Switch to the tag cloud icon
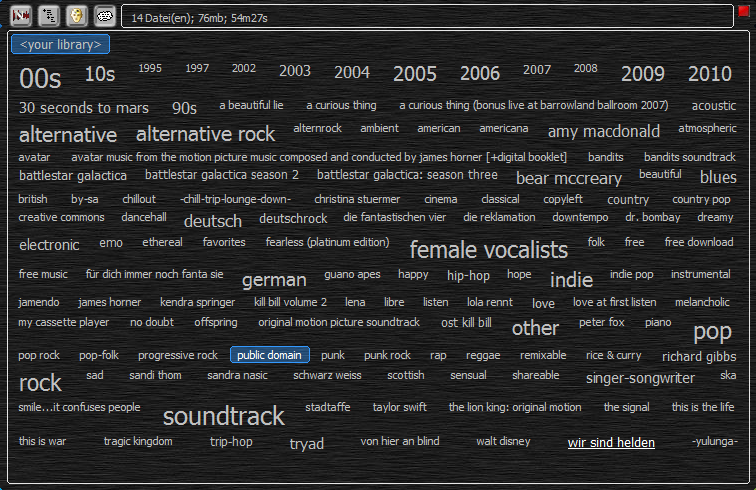The height and width of the screenshot is (490, 756). click(x=105, y=16)
